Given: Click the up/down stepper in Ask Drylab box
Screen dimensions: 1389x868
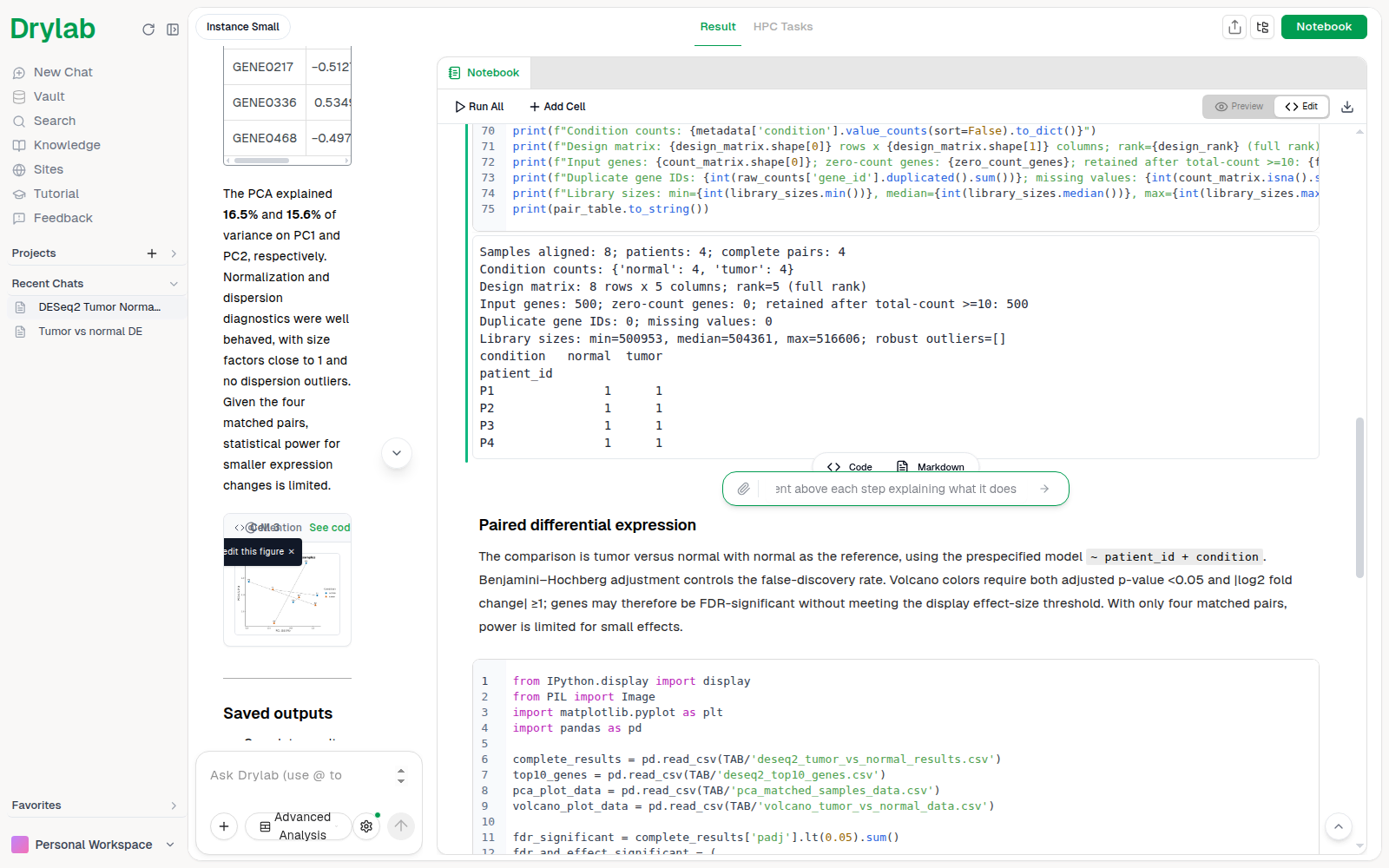Looking at the screenshot, I should coord(401,775).
